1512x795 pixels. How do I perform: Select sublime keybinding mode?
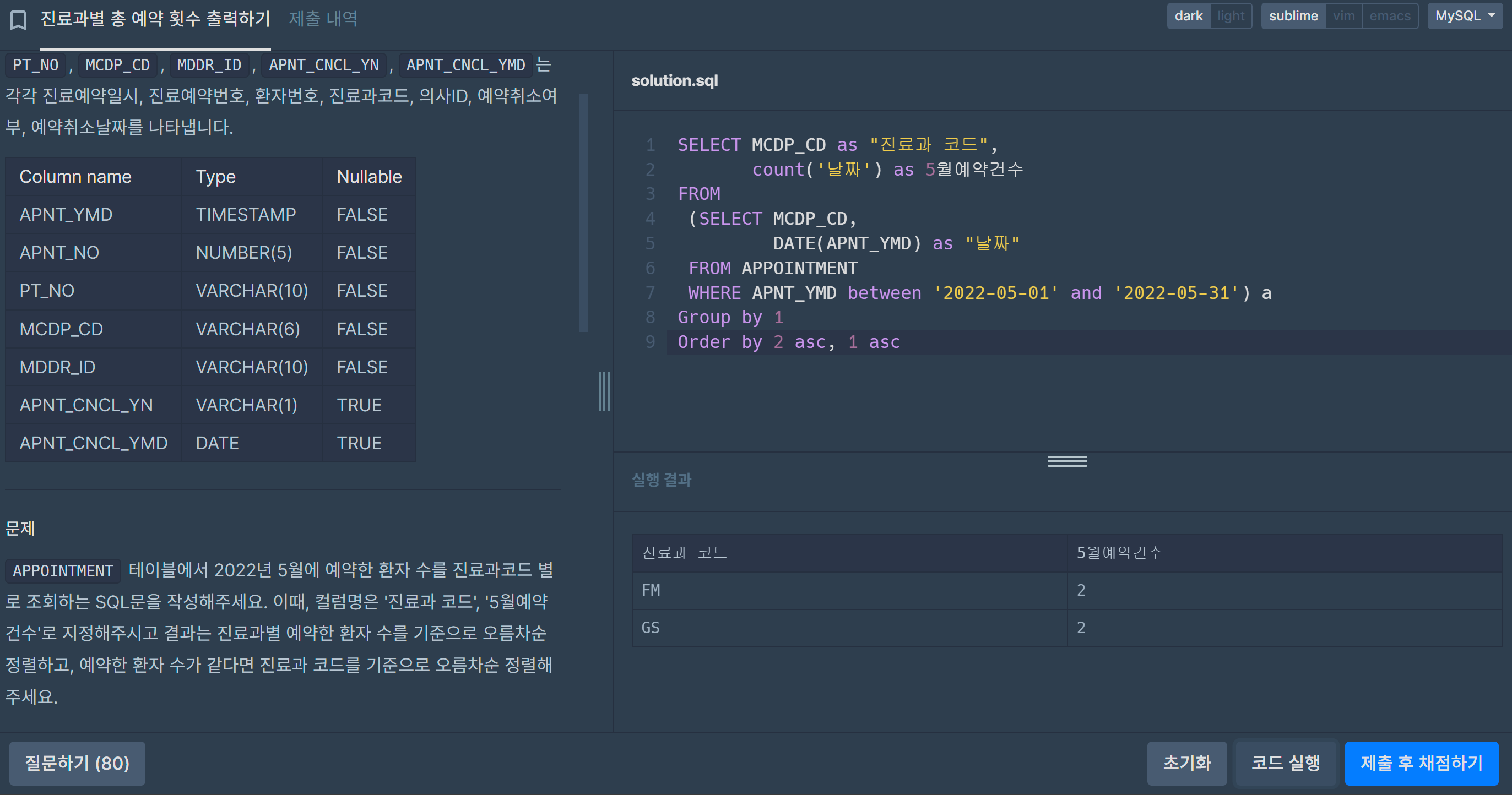(1293, 16)
